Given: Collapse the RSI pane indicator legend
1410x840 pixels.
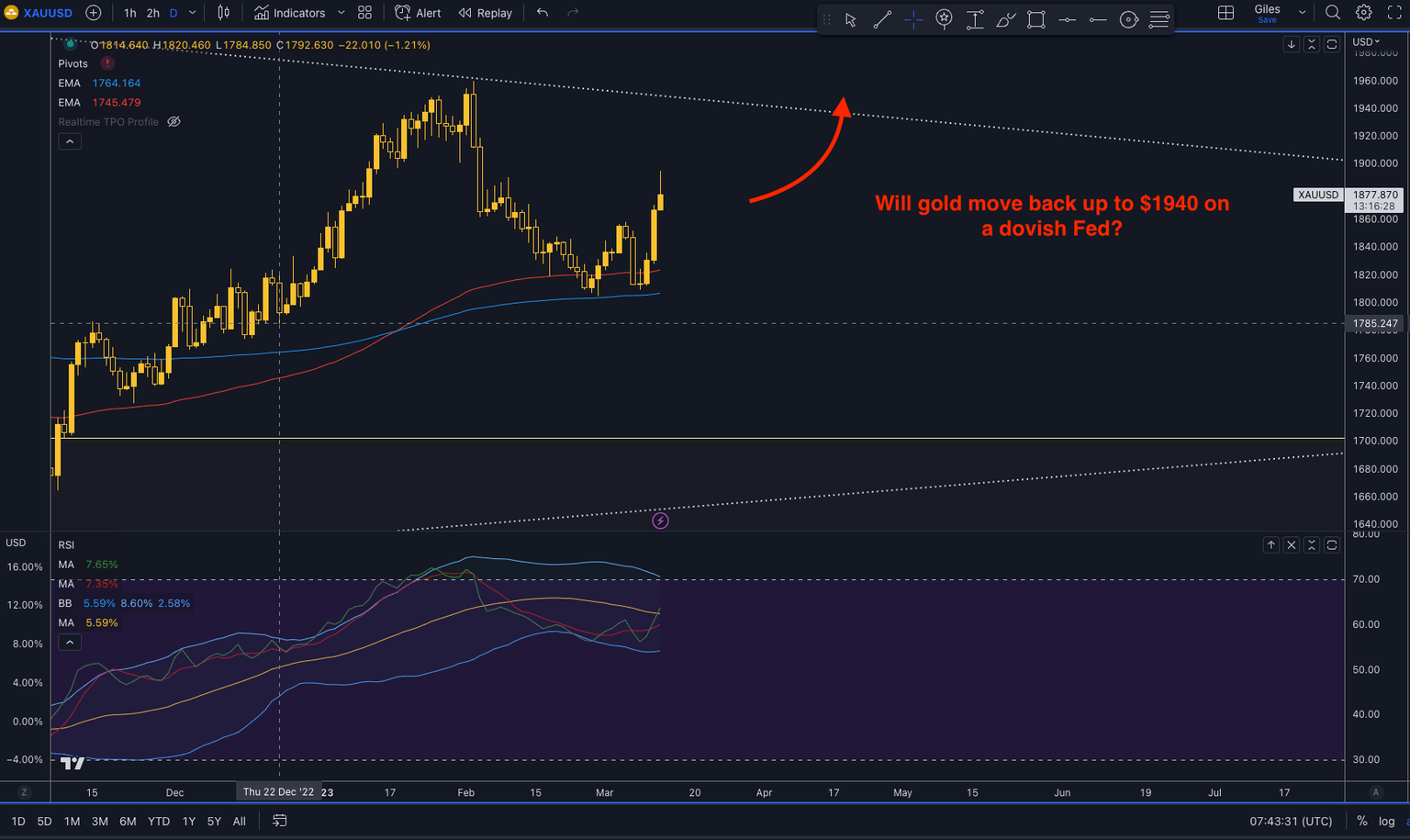Looking at the screenshot, I should pos(70,643).
